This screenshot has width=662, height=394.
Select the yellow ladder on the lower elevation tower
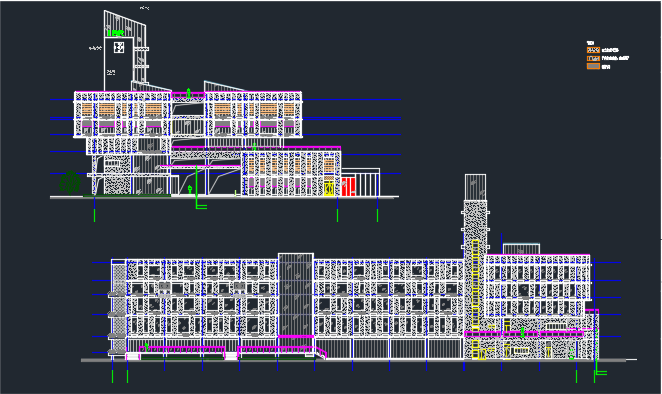coord(475,286)
